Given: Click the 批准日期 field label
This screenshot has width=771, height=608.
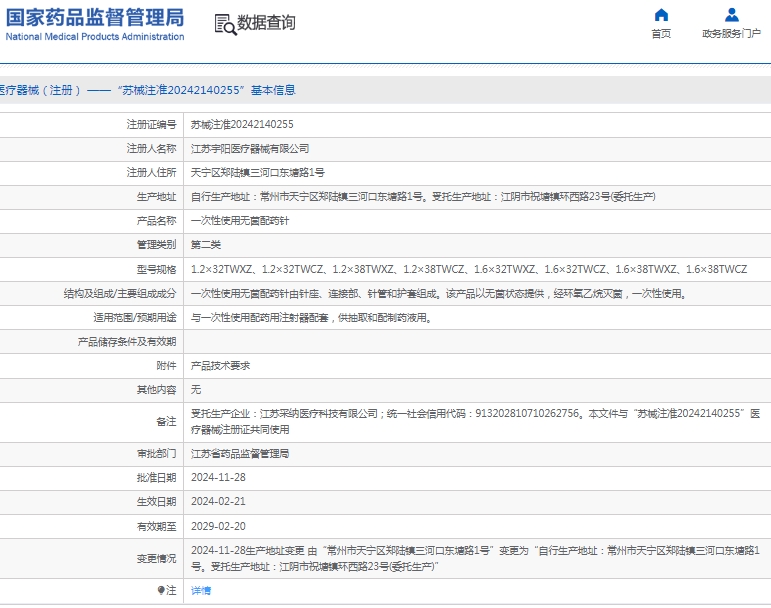Looking at the screenshot, I should click(x=156, y=477).
